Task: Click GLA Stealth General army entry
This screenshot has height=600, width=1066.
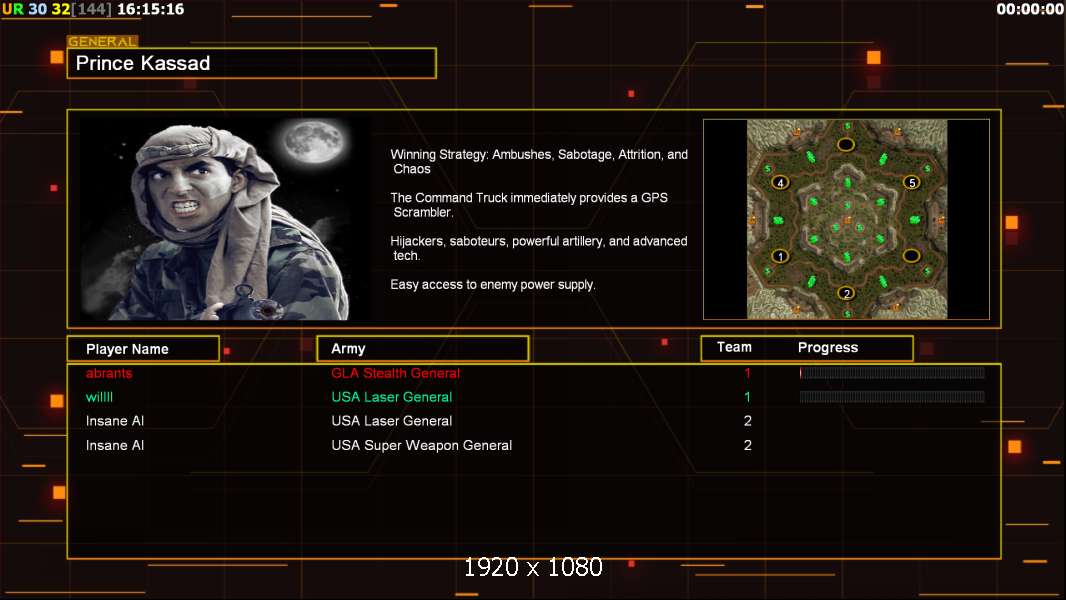Action: (x=395, y=373)
